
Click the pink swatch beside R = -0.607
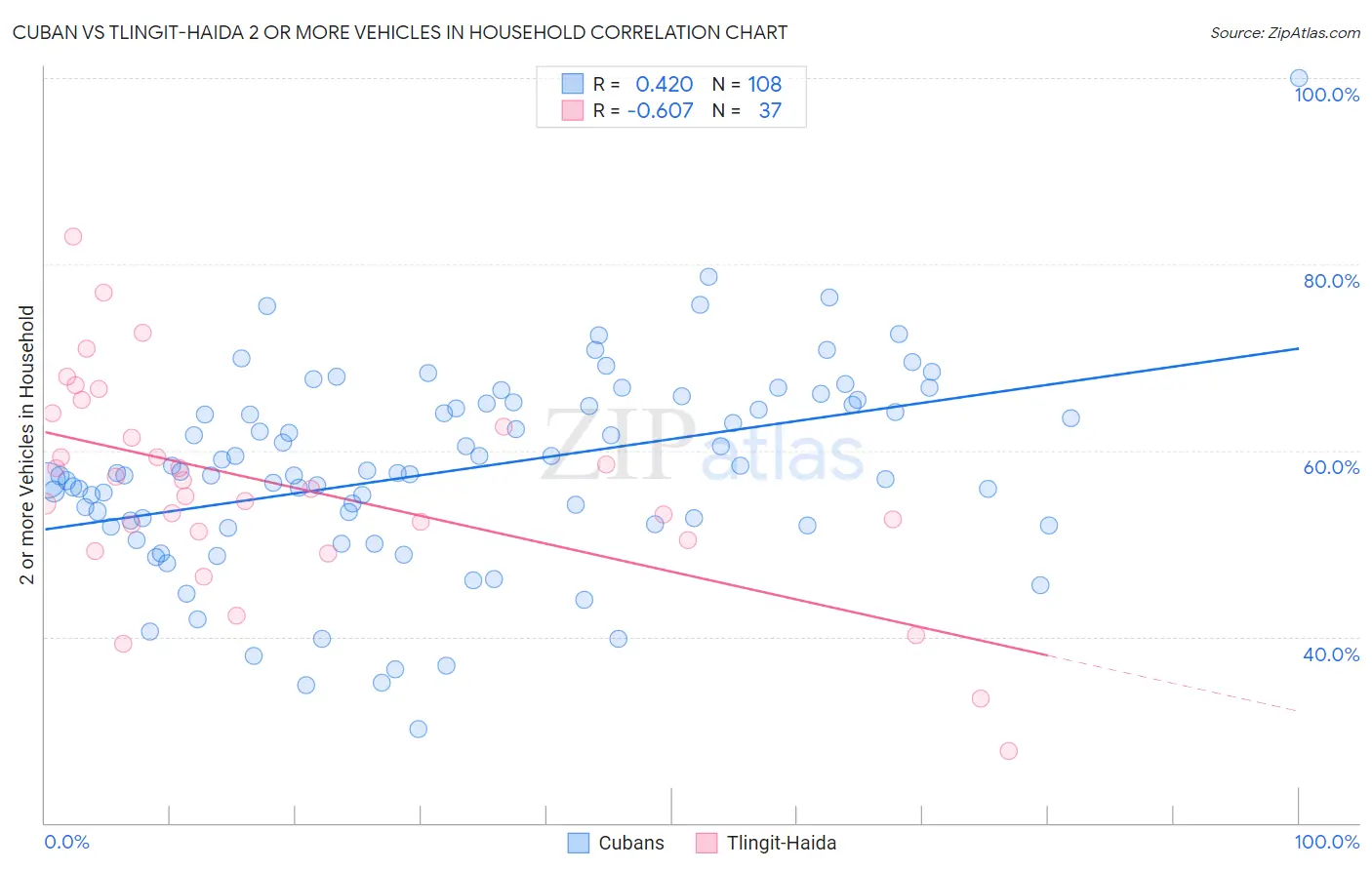click(572, 110)
